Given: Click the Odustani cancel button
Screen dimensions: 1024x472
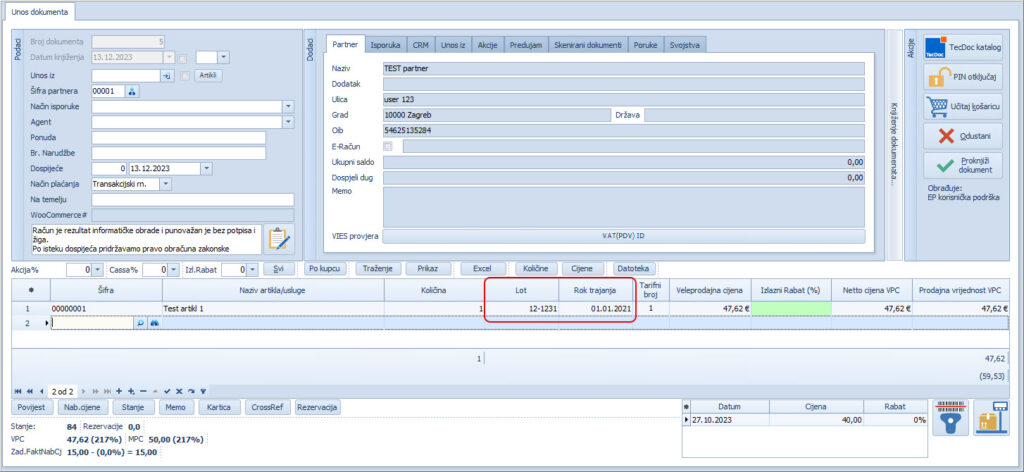Looking at the screenshot, I should 963,136.
